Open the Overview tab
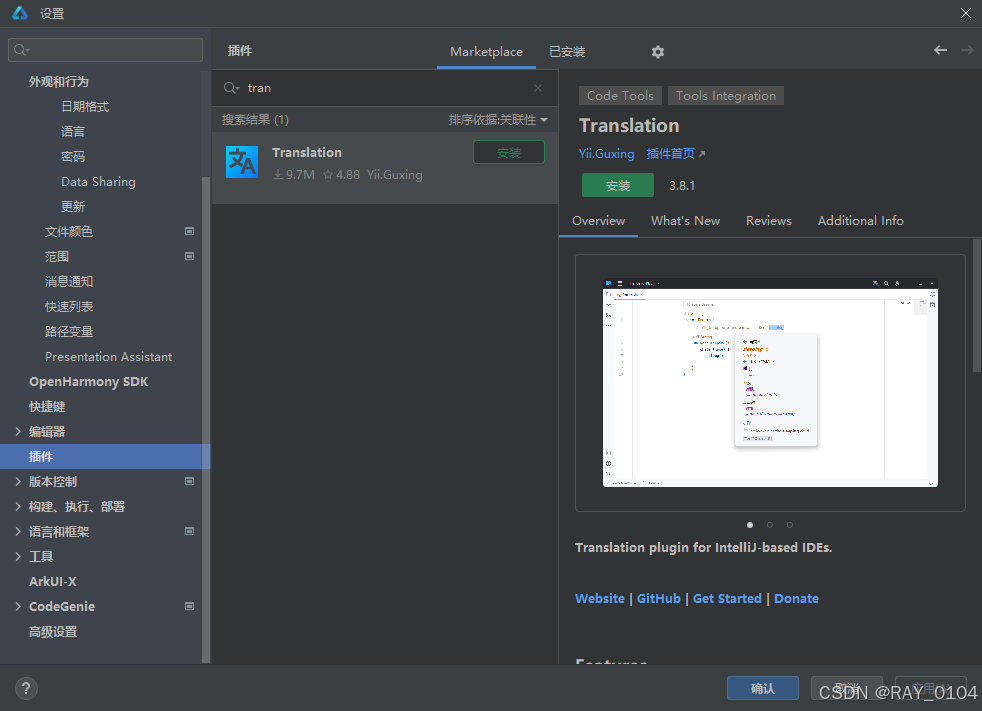This screenshot has width=982, height=711. tap(598, 221)
